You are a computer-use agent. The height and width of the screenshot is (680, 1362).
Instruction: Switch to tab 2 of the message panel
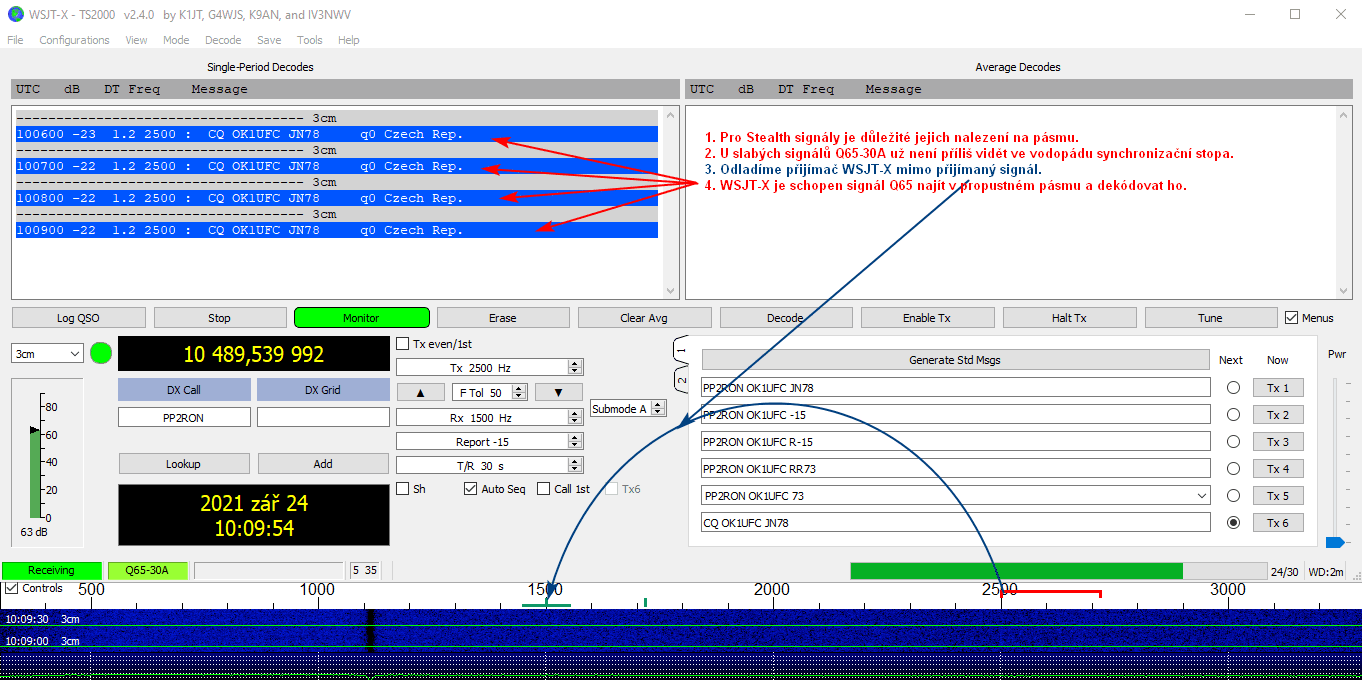click(682, 381)
